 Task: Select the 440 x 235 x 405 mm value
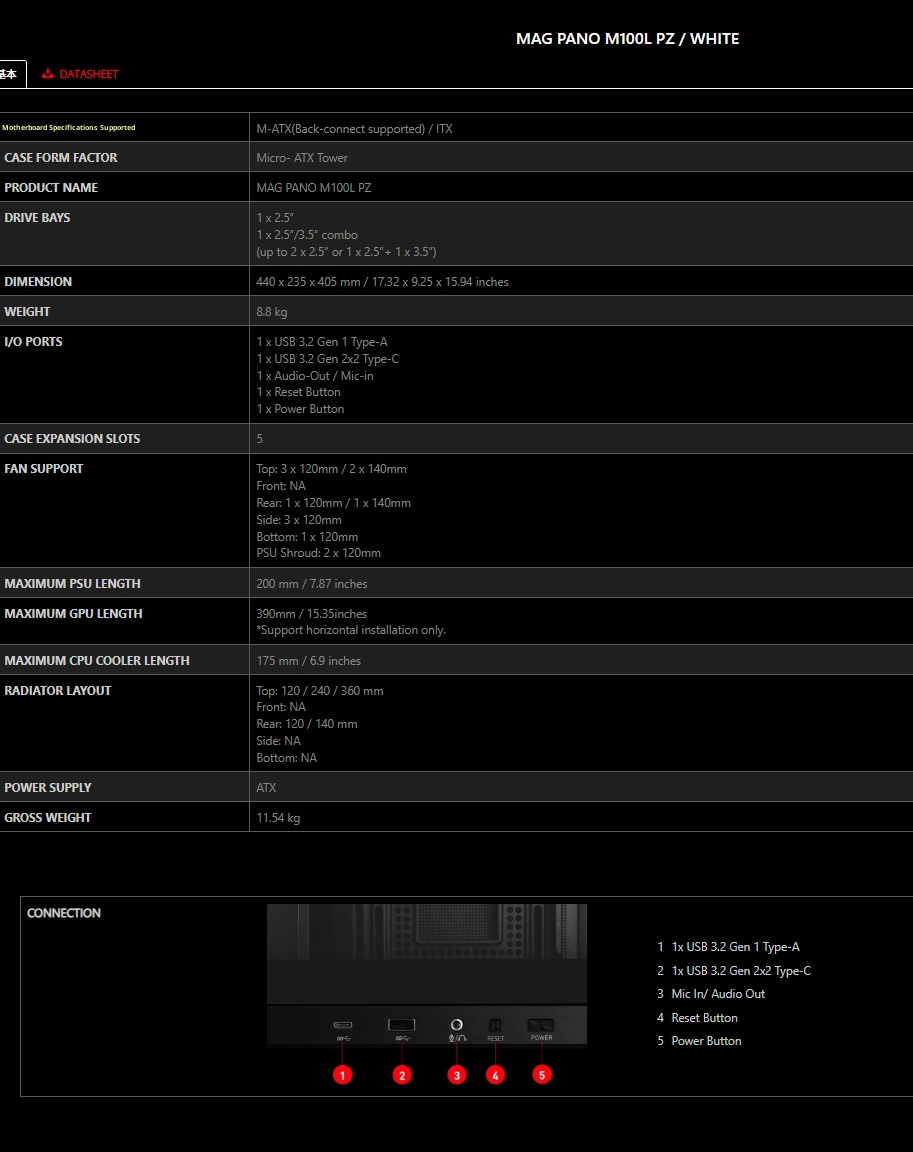tap(382, 282)
